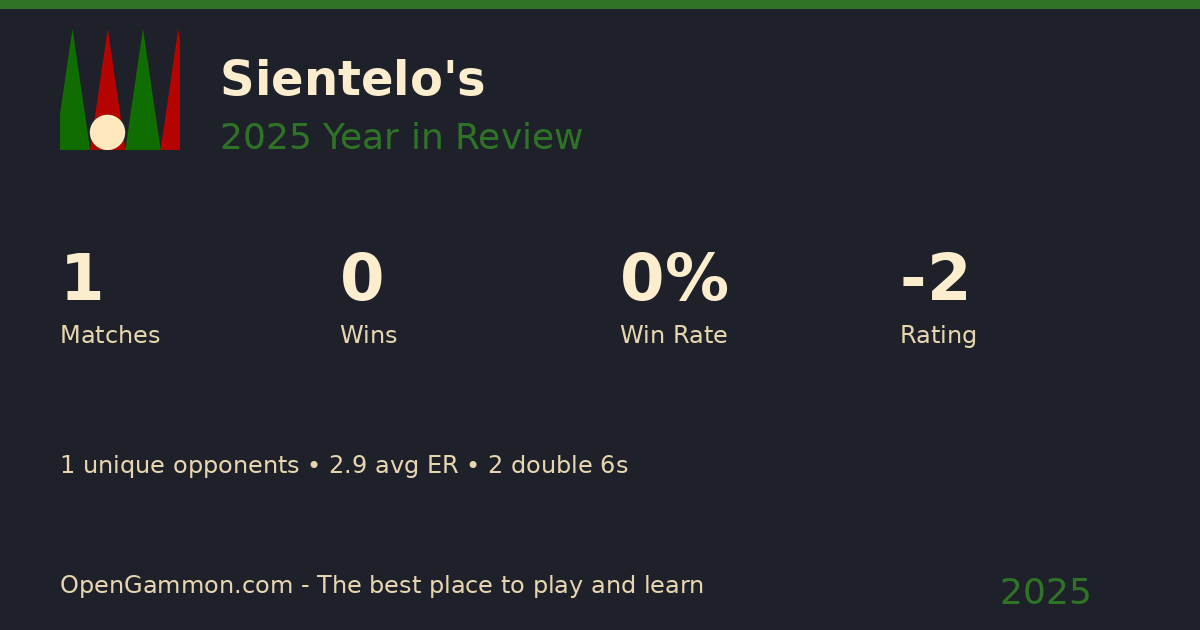
Task: Click the OpenGammon backgammon board logo
Action: (x=120, y=90)
